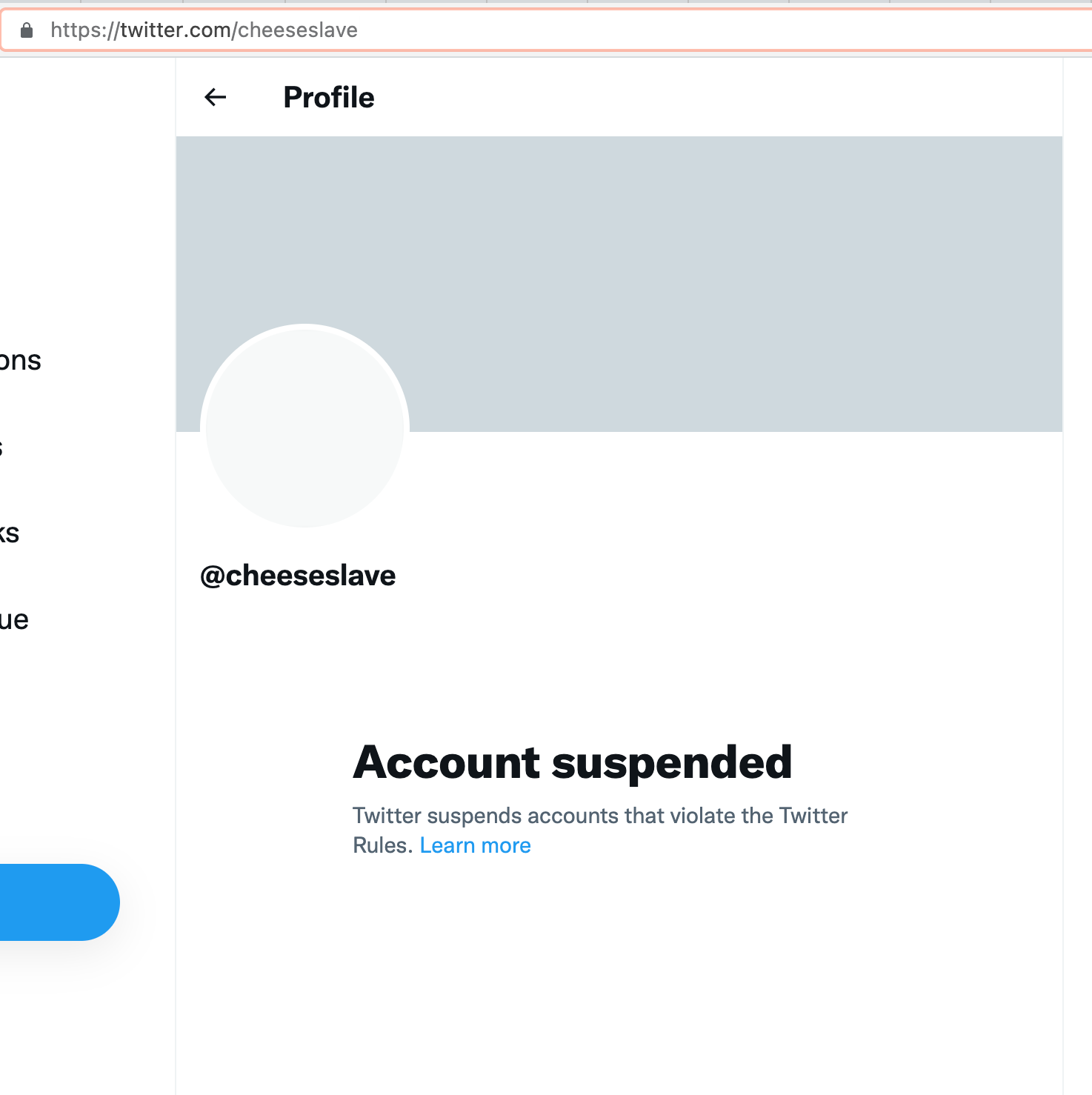Open the cut-off sidebar item ending in 'ue'
The image size is (1092, 1095).
pyautogui.click(x=14, y=620)
